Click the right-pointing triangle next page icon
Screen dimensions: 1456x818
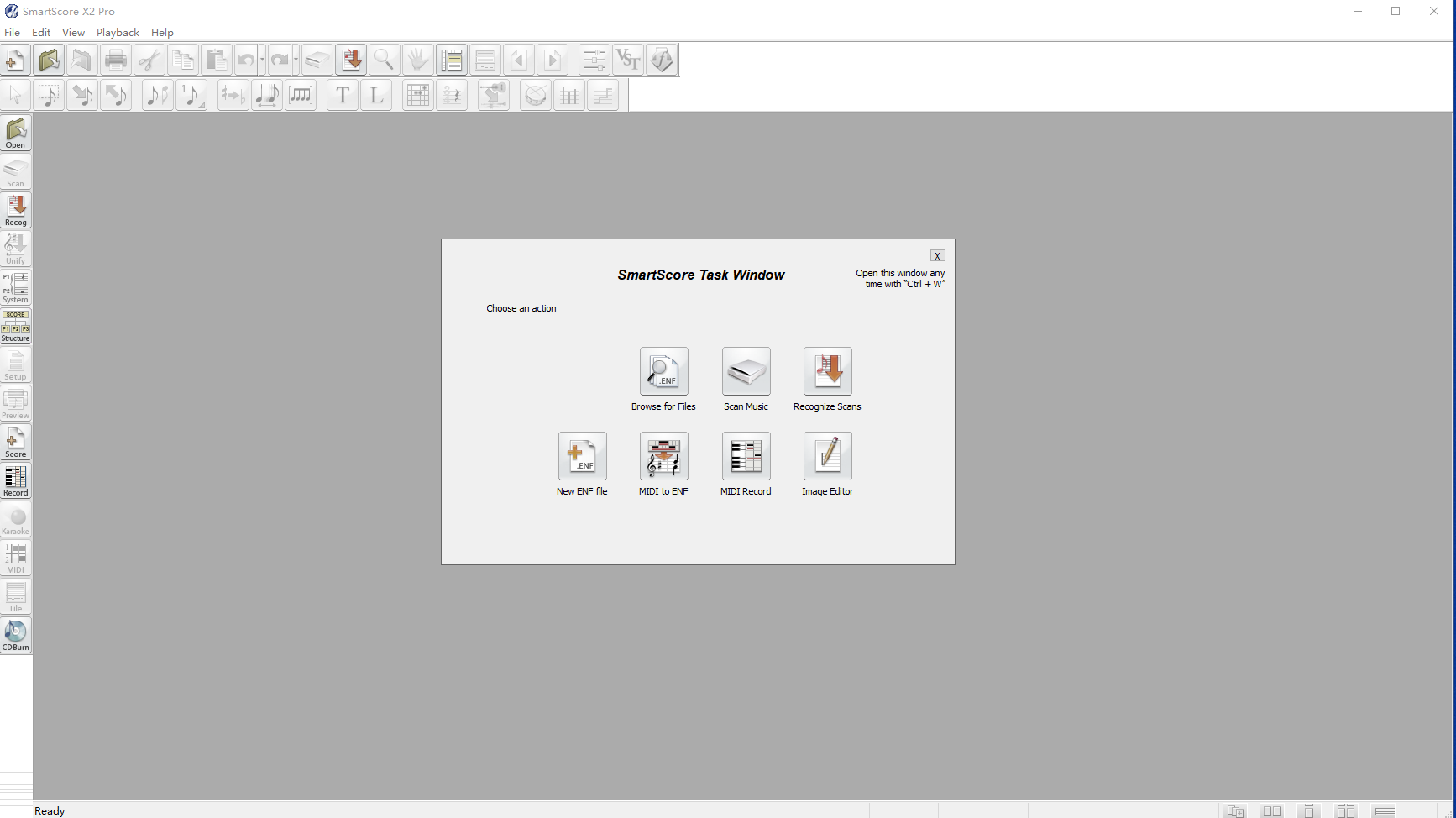(553, 60)
